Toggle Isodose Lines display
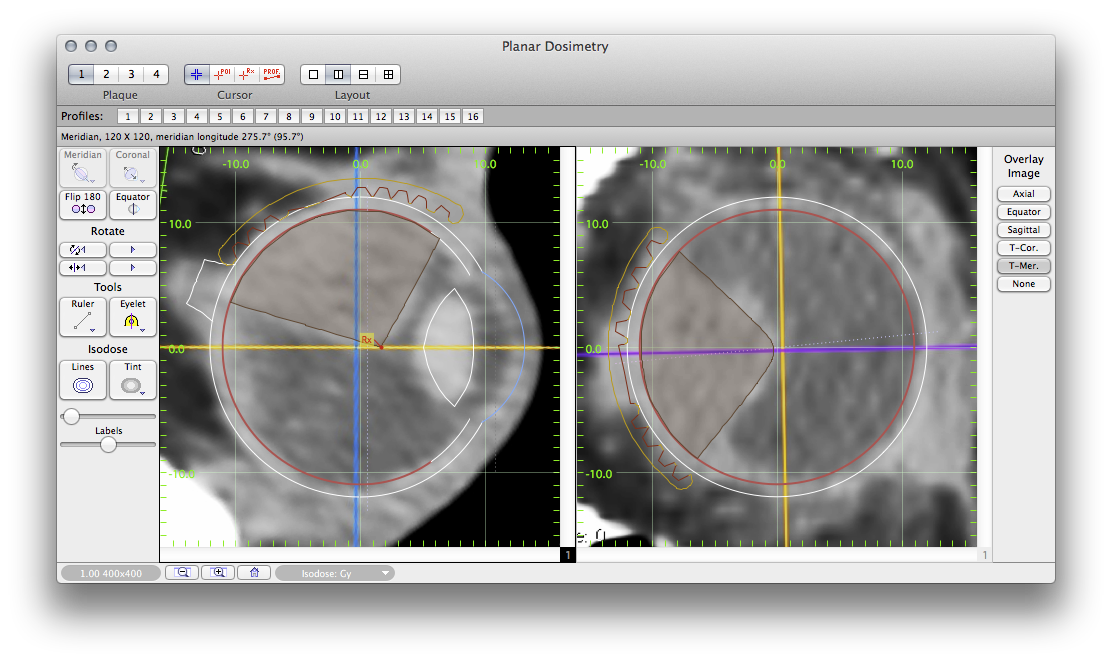Viewport: 1112px width, 662px height. (82, 380)
